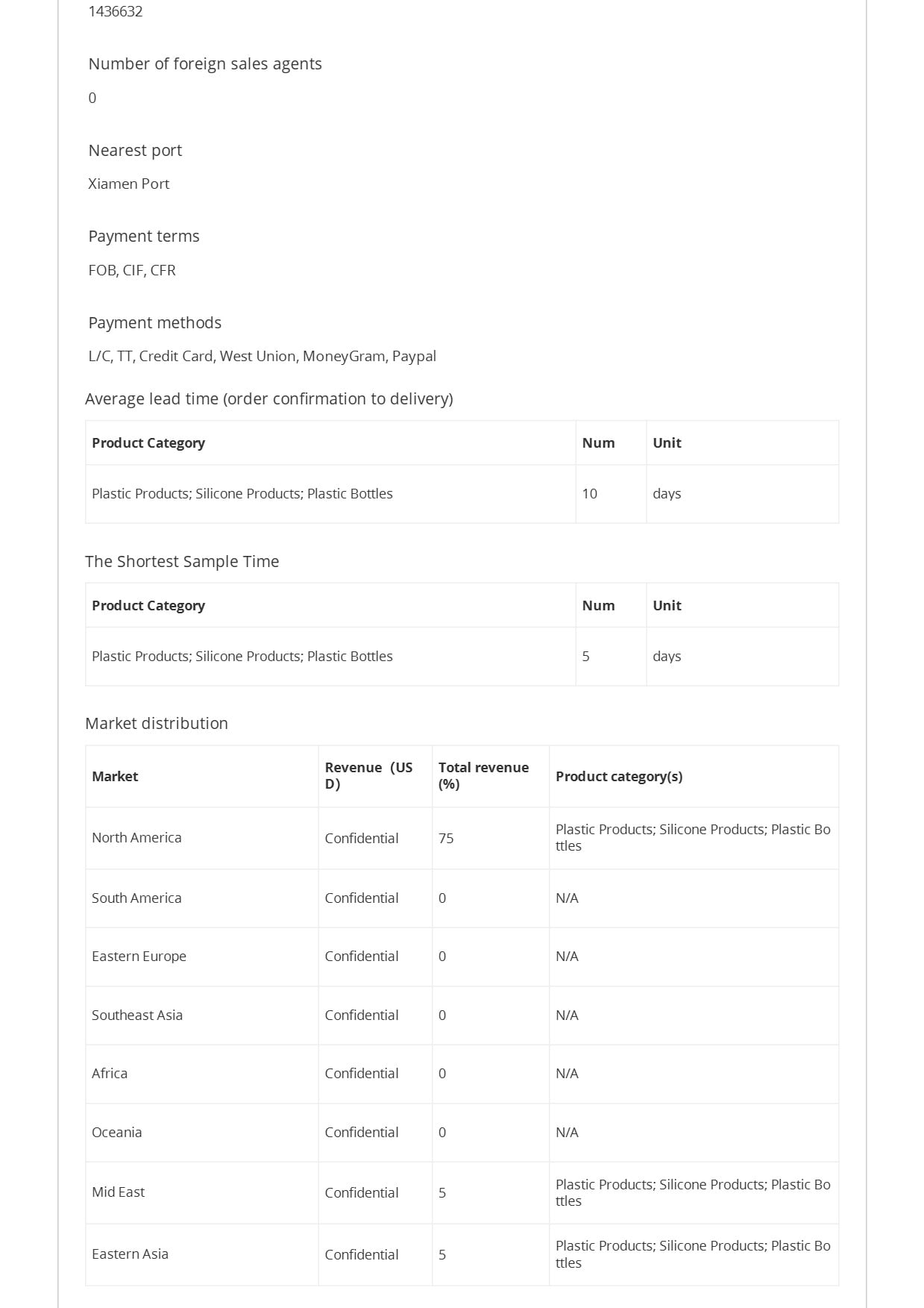The image size is (924, 1308).
Task: Click the 75 percent revenue cell
Action: [491, 838]
